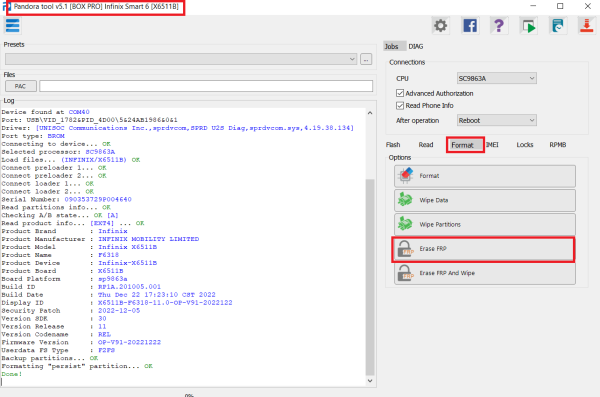Click serial number 090353729P004640 in log

pyautogui.click(x=98, y=199)
